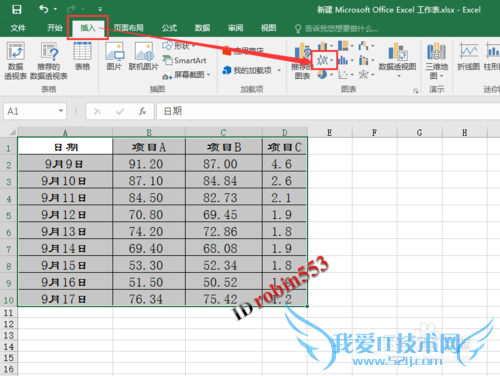Insert a line or area chart
The width and height of the screenshot is (500, 376).
coord(325,60)
